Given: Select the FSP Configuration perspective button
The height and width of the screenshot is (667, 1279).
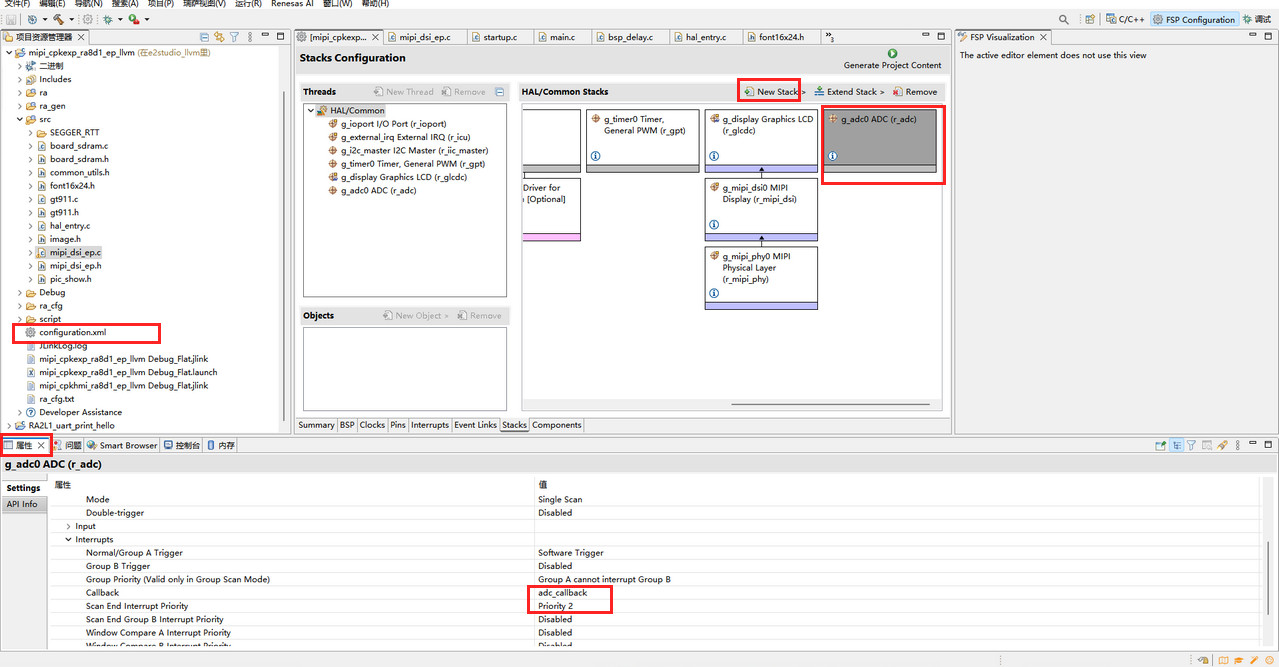Looking at the screenshot, I should [1194, 19].
